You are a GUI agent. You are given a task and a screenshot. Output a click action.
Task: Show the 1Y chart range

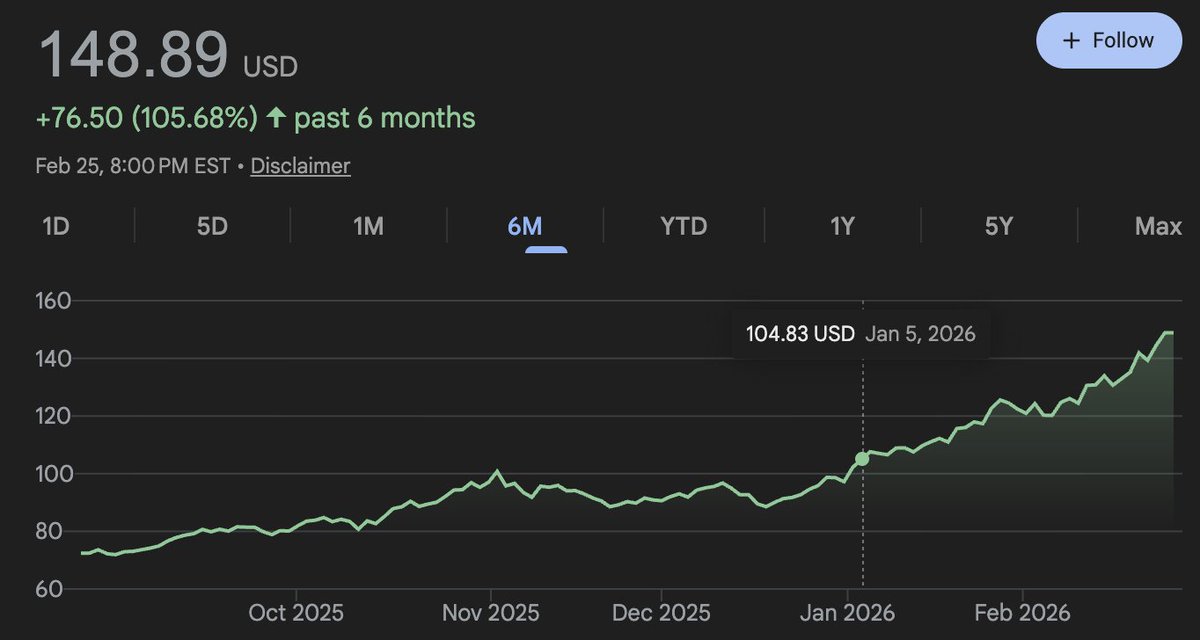pos(842,227)
